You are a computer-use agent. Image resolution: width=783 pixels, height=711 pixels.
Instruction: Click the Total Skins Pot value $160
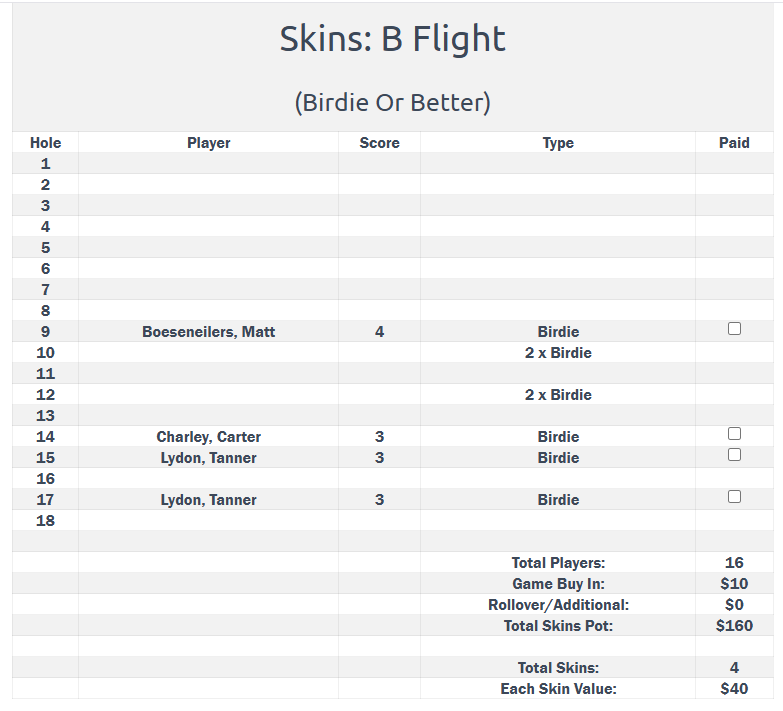pyautogui.click(x=734, y=626)
